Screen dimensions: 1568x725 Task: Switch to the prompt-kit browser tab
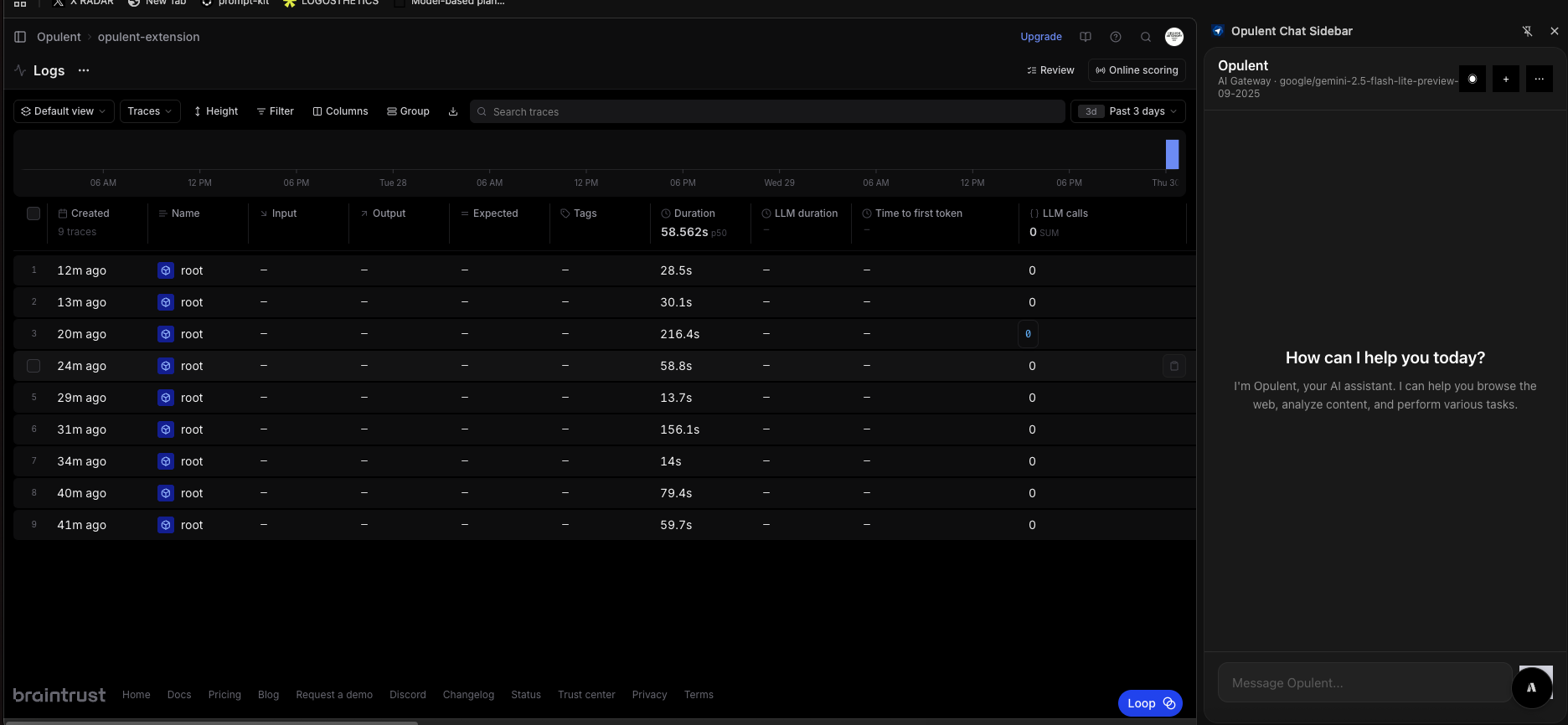[x=235, y=3]
